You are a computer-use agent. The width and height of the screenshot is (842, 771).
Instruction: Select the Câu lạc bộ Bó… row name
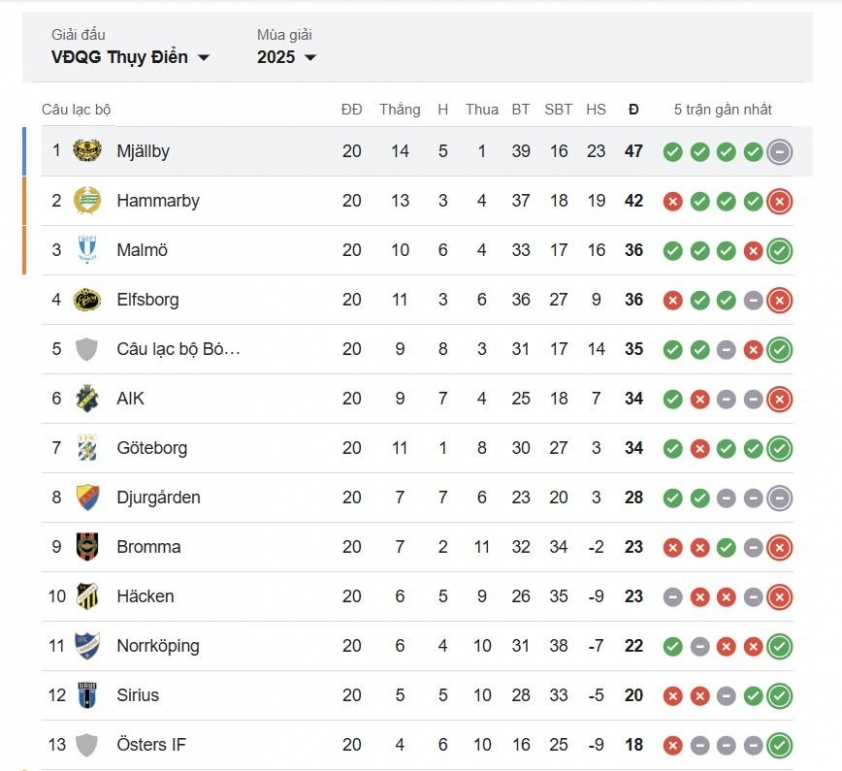pyautogui.click(x=178, y=349)
